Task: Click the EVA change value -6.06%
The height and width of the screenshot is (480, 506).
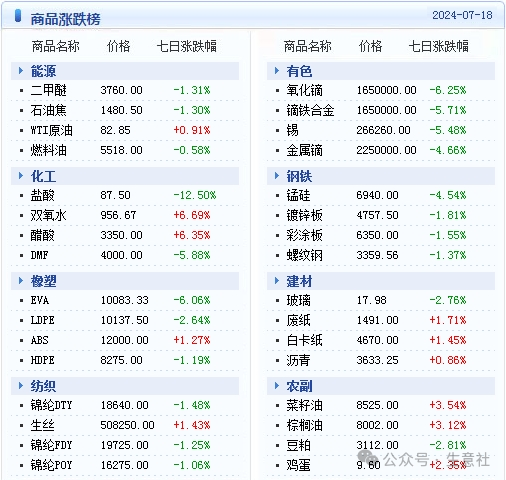Action: pyautogui.click(x=192, y=300)
